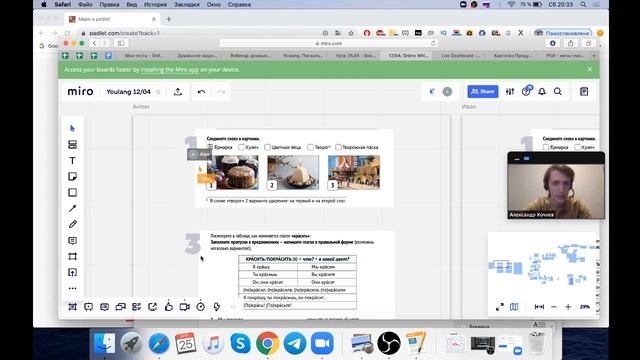
Task: Select the cursor tool in Miro toolbar
Action: [73, 129]
